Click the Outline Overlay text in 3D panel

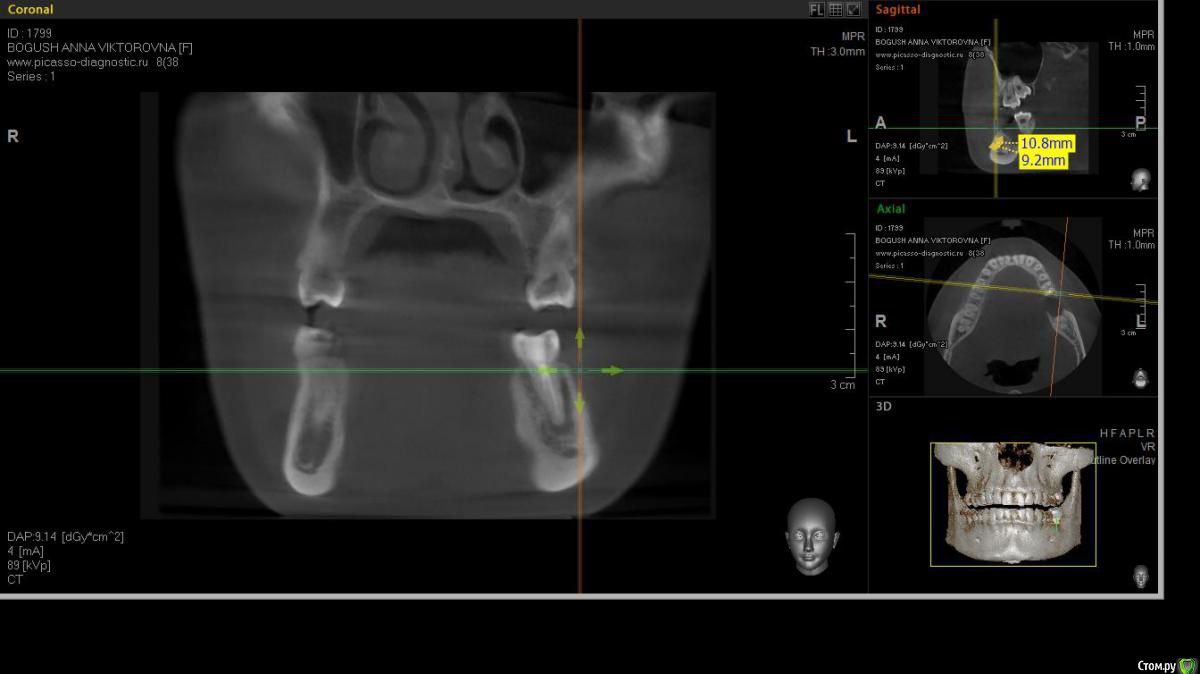(x=1135, y=460)
